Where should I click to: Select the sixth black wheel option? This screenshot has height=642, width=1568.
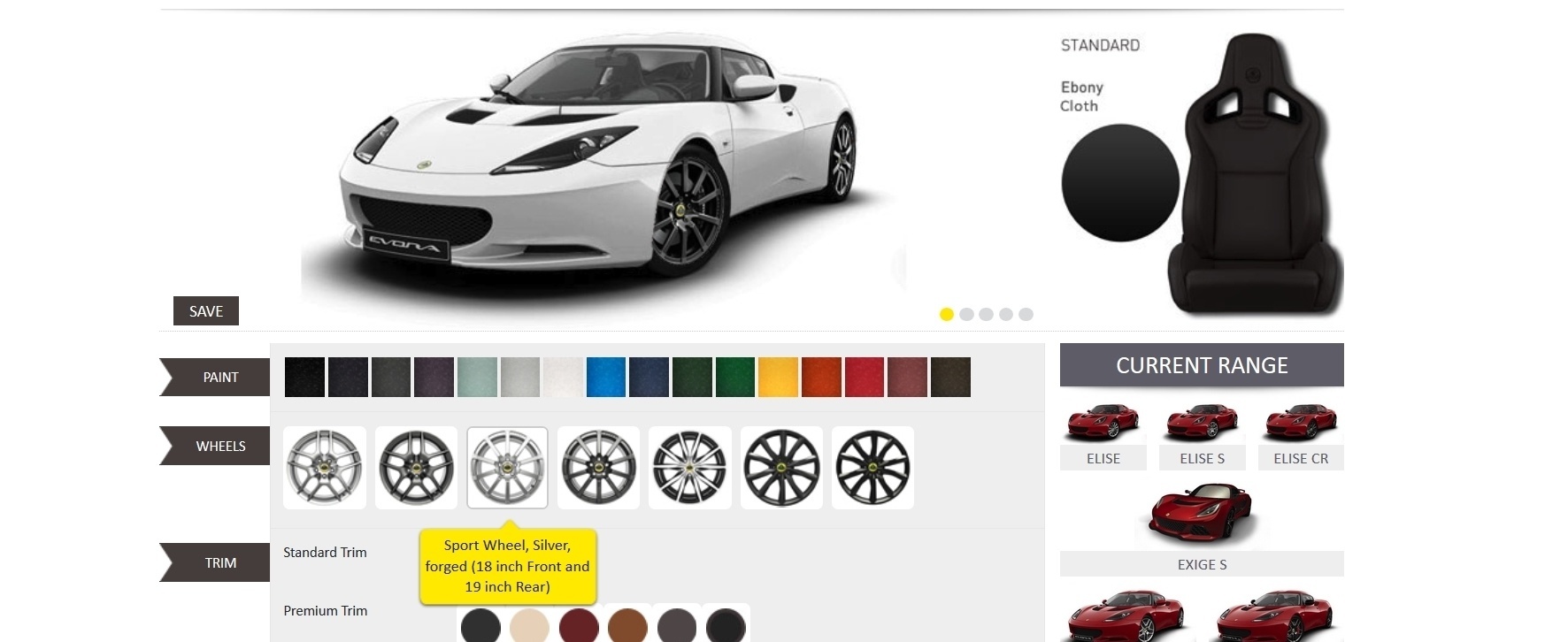tap(781, 468)
